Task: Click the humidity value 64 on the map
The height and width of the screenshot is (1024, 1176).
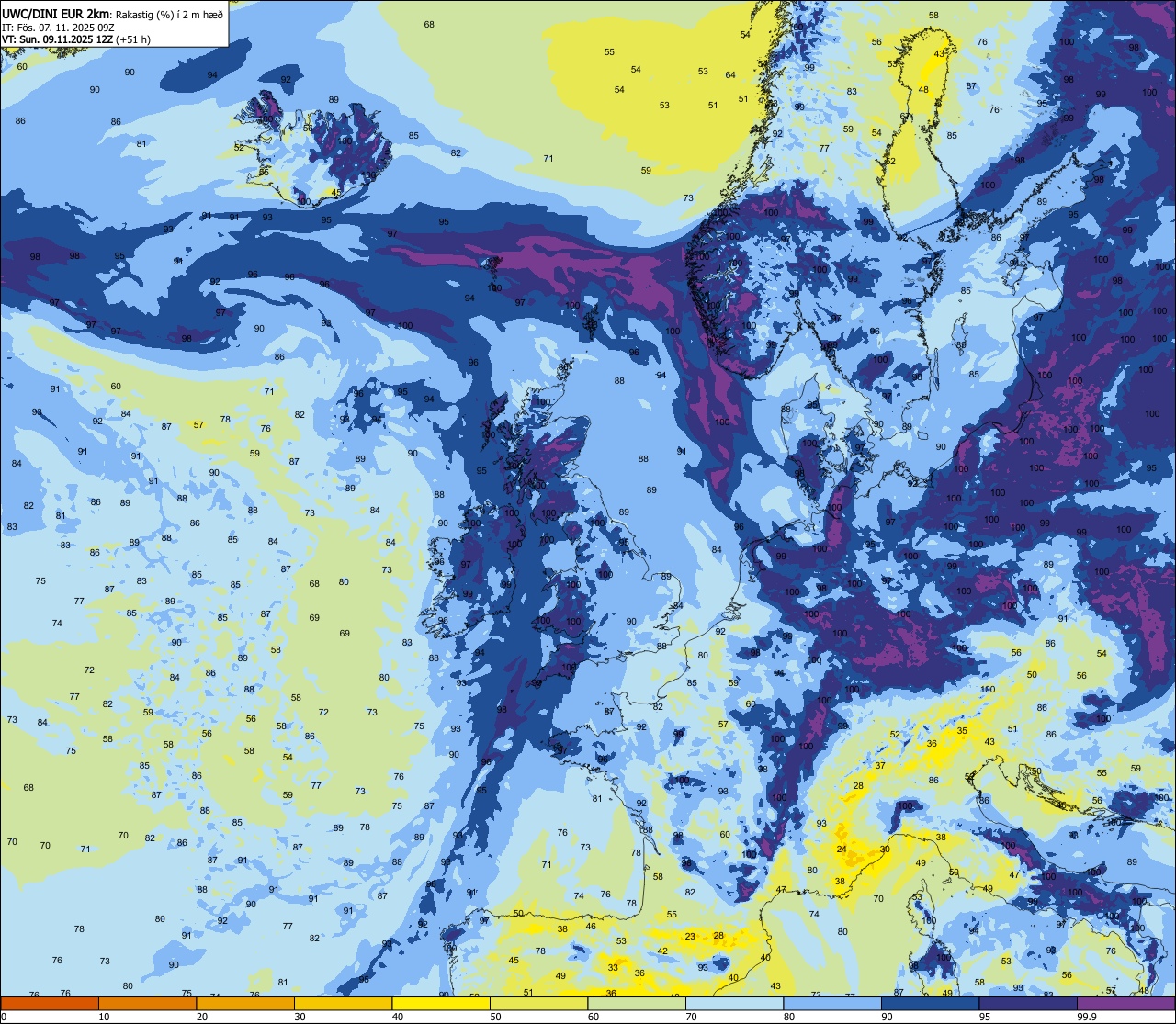Action: coord(730,75)
